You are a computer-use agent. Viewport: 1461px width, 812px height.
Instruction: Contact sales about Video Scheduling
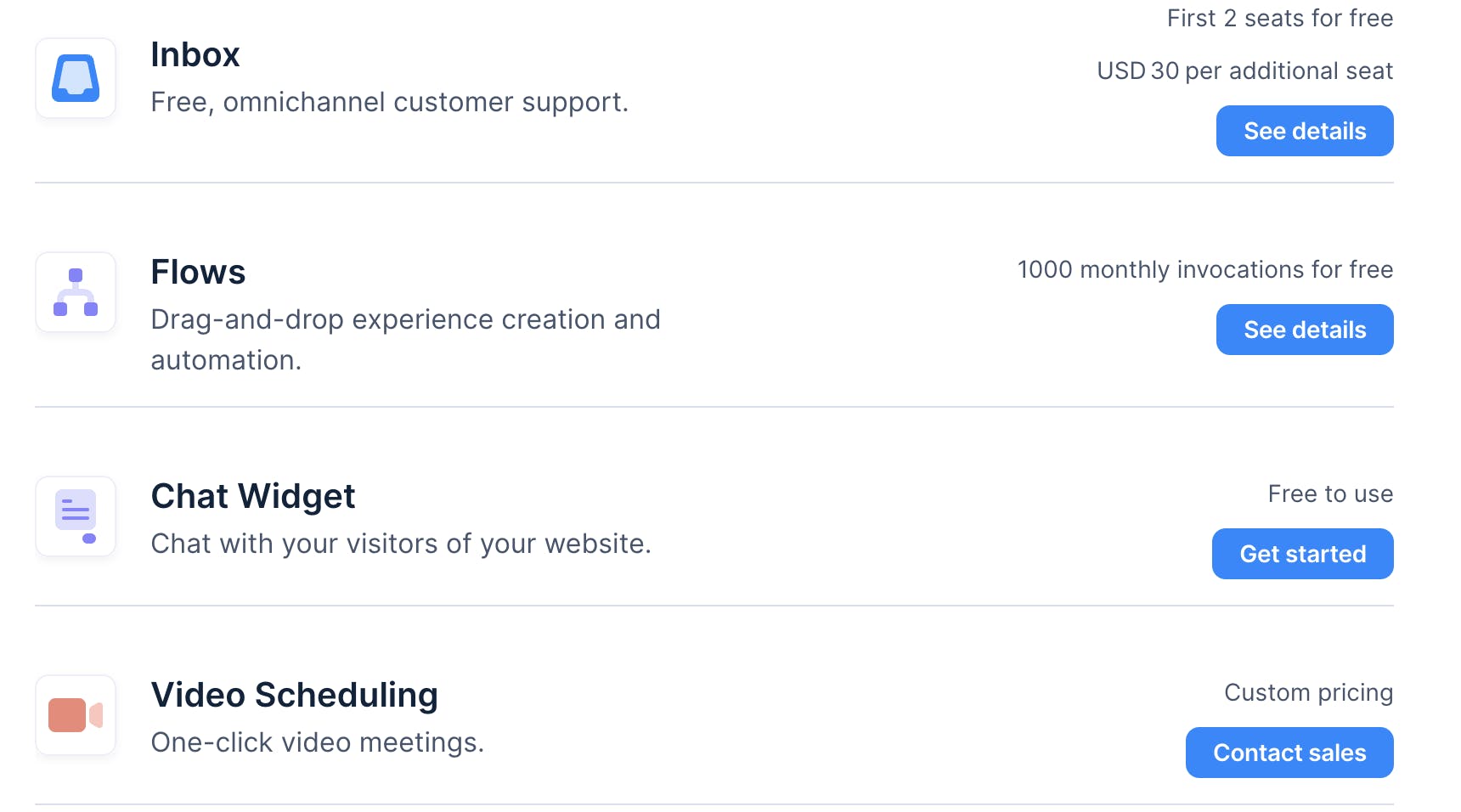pyautogui.click(x=1289, y=753)
